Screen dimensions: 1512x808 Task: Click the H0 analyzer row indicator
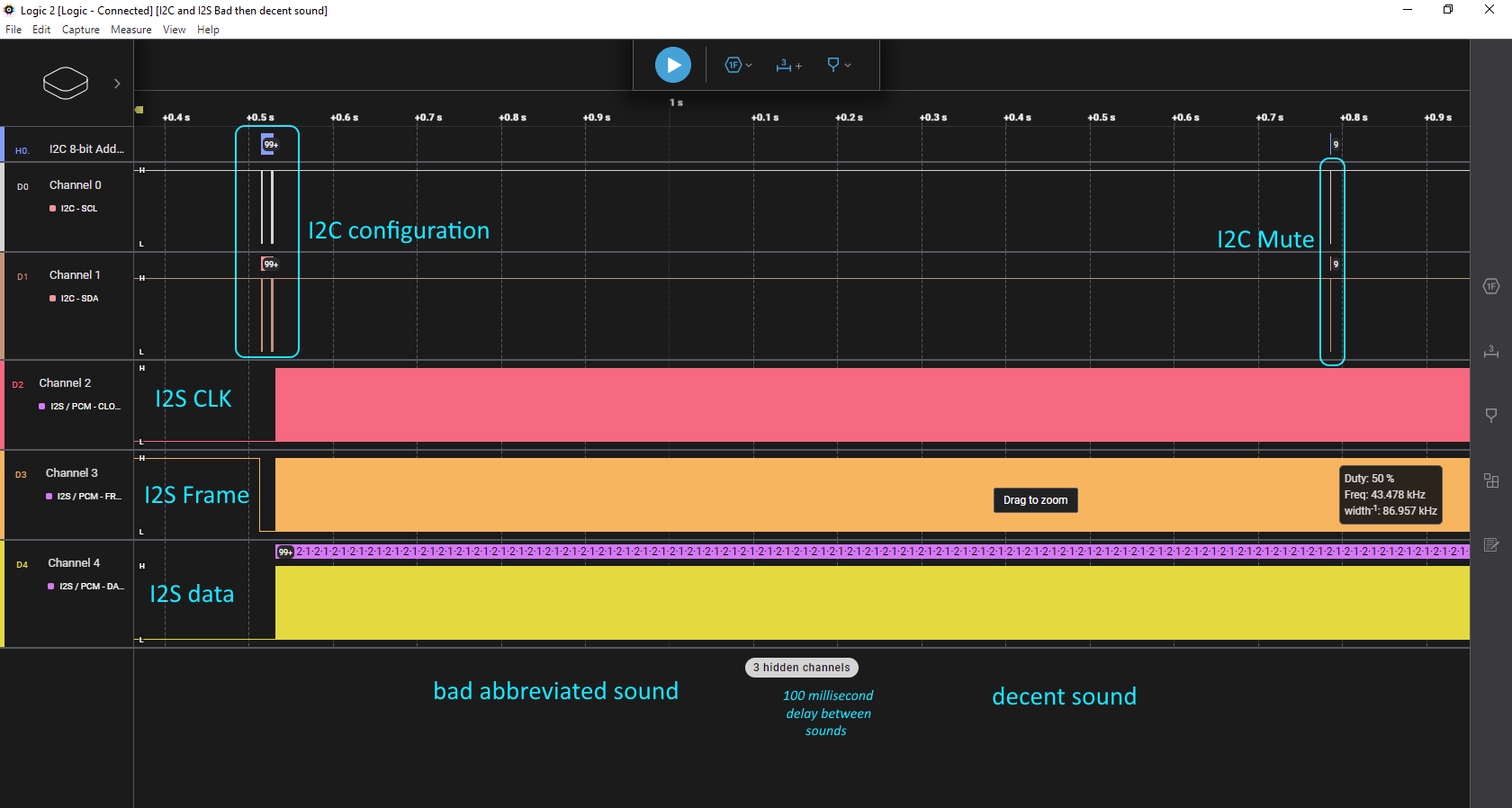coord(22,150)
